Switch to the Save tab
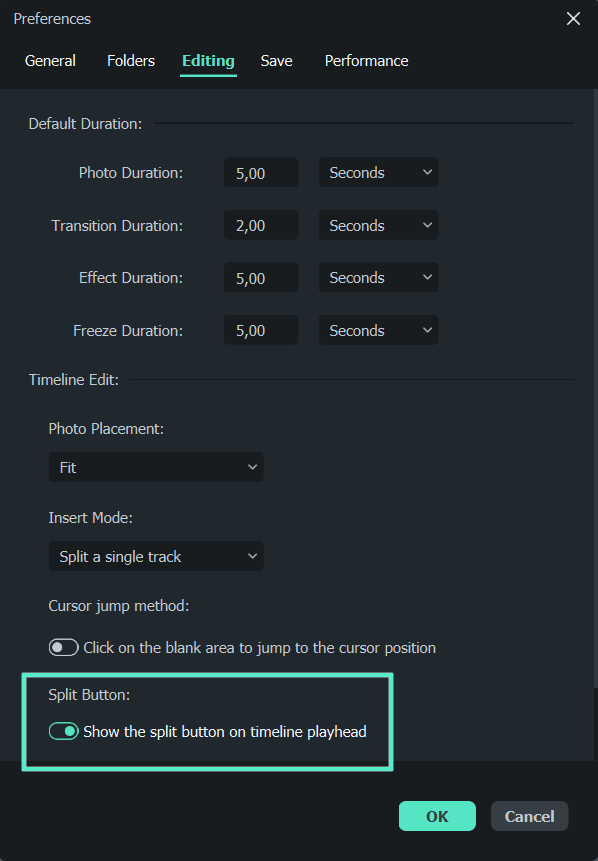This screenshot has height=861, width=598. point(276,60)
